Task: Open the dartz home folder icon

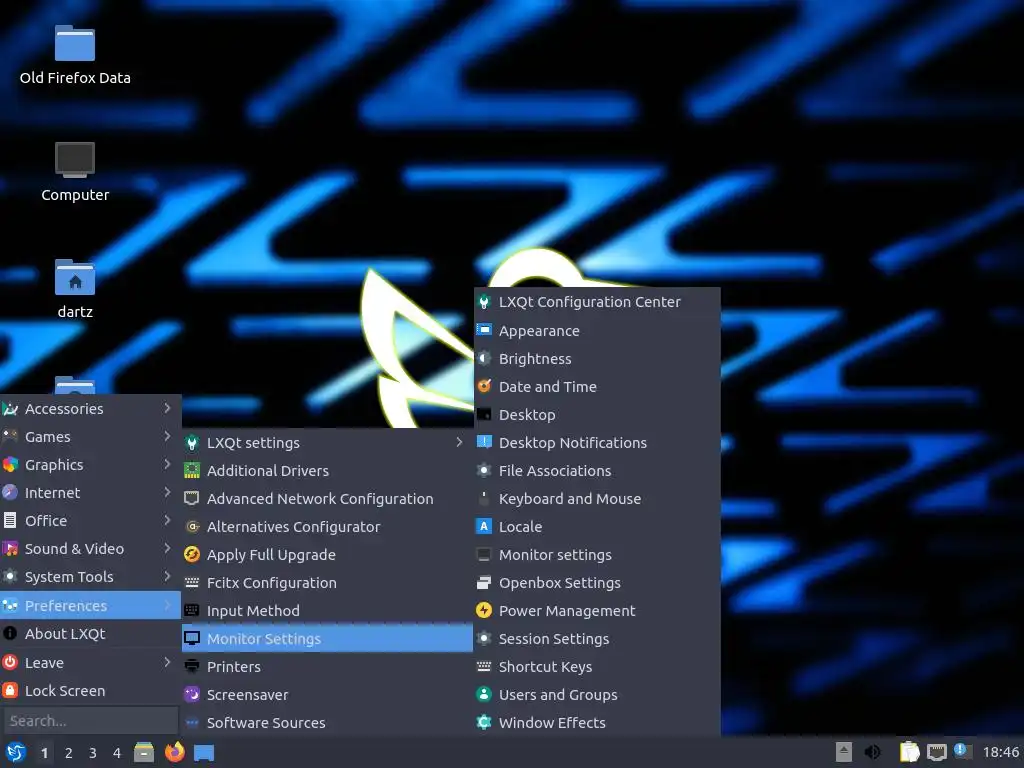Action: (75, 289)
